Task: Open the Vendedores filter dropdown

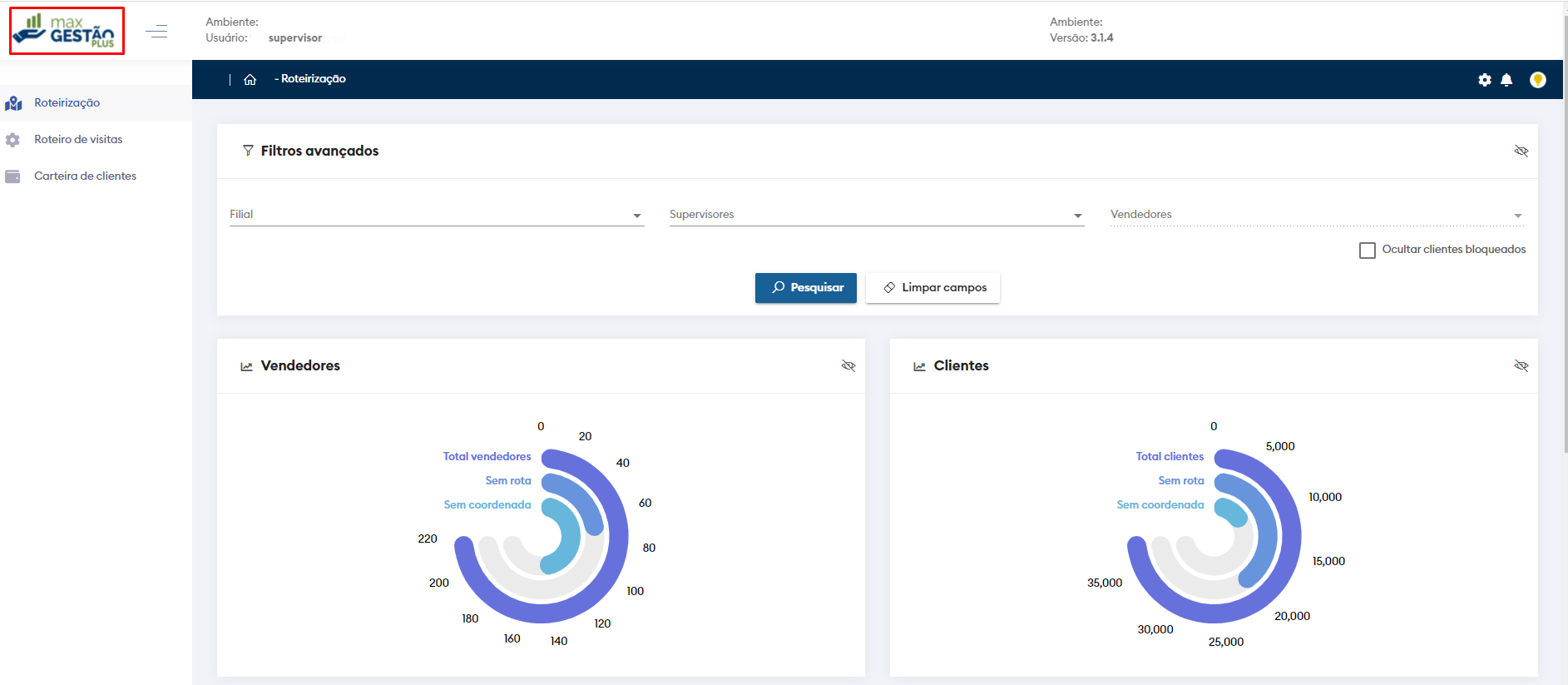Action: 1316,215
